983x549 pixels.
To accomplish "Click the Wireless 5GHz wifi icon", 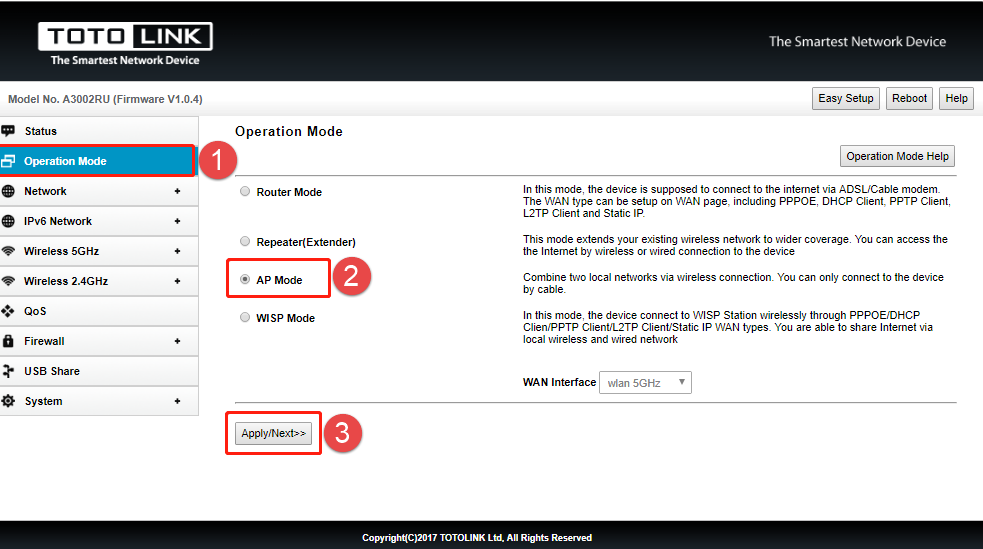I will tap(8, 251).
